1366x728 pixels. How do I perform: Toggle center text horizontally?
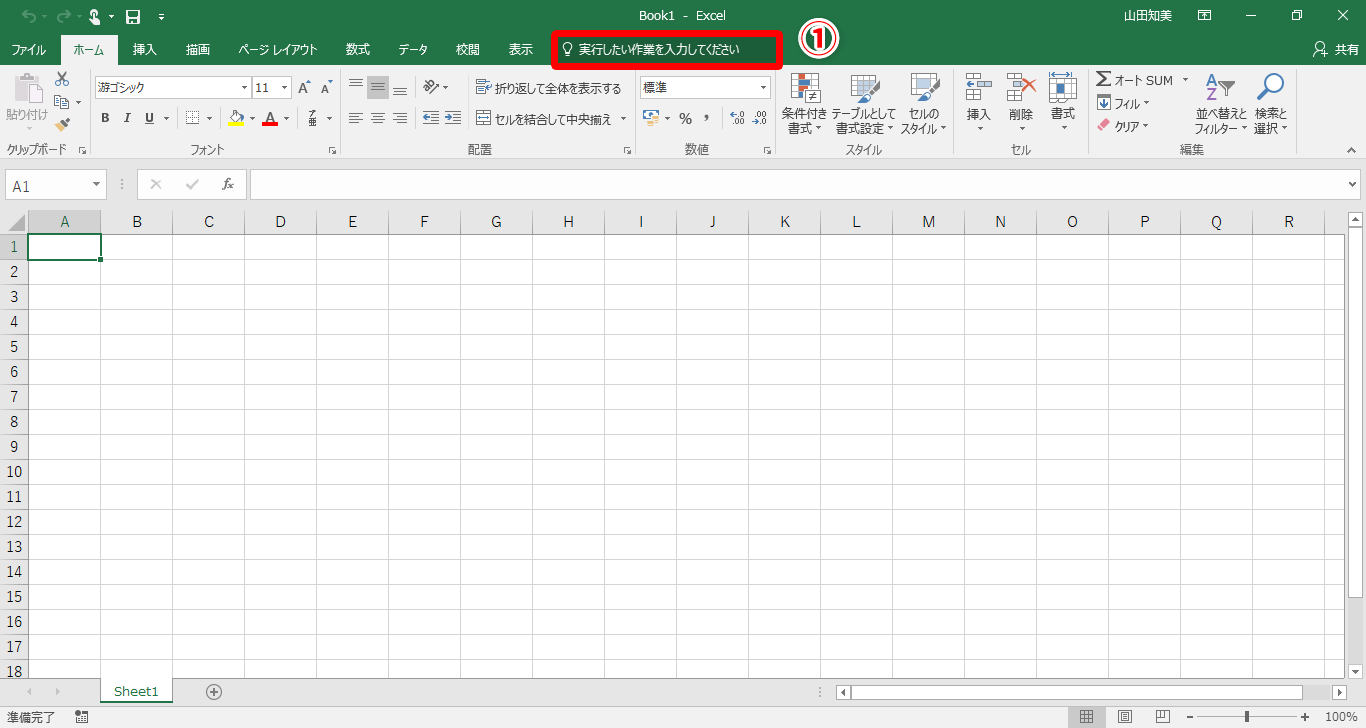click(x=378, y=118)
